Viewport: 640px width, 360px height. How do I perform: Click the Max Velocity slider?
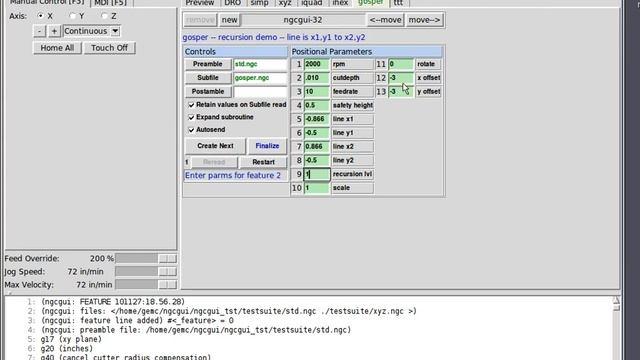pyautogui.click(x=146, y=284)
